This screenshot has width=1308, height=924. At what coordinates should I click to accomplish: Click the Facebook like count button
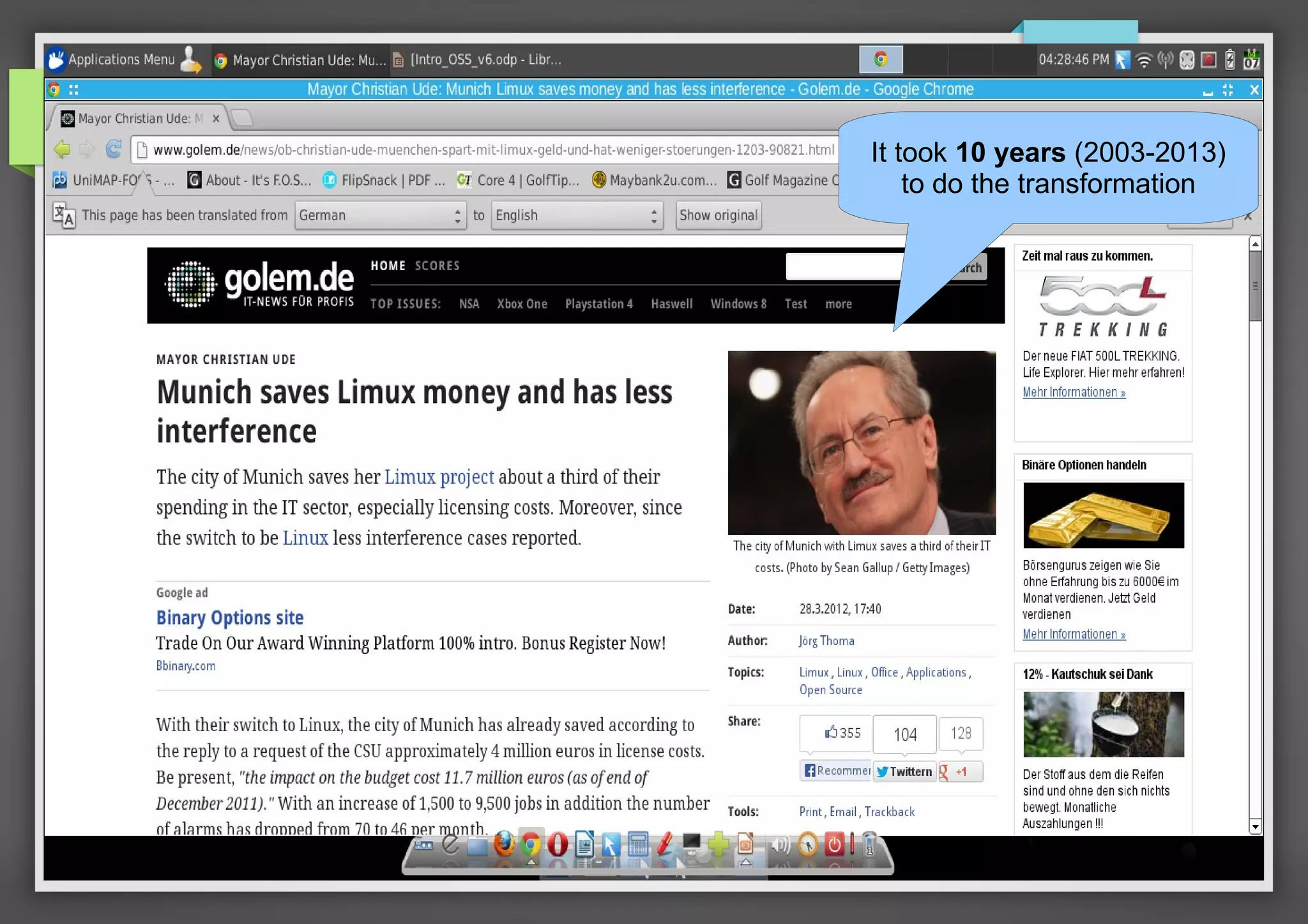pos(842,733)
